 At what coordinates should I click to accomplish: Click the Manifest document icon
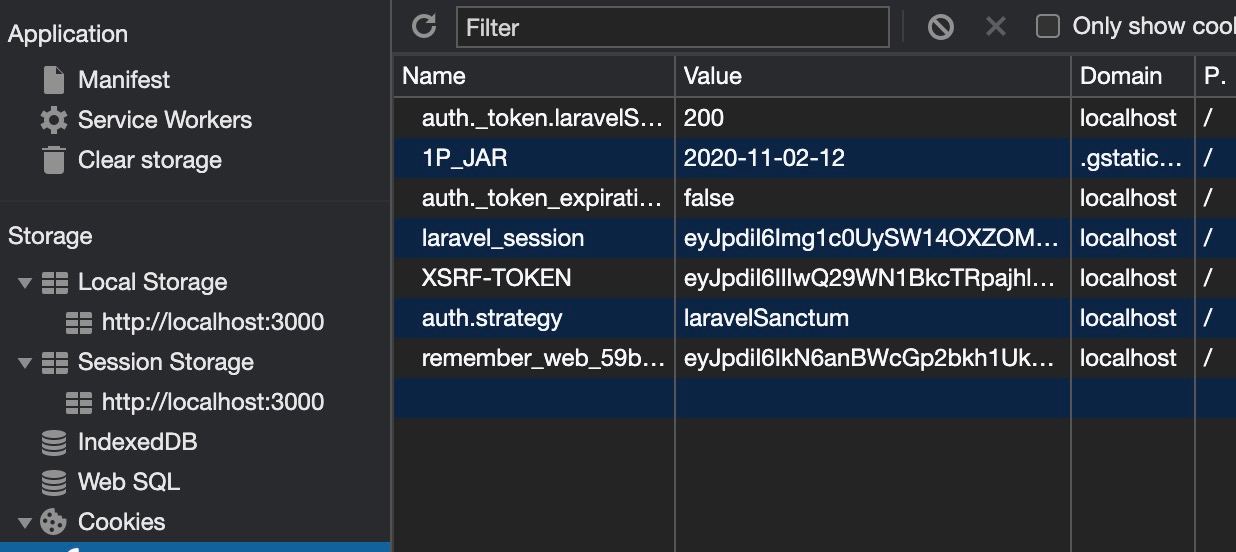(54, 80)
